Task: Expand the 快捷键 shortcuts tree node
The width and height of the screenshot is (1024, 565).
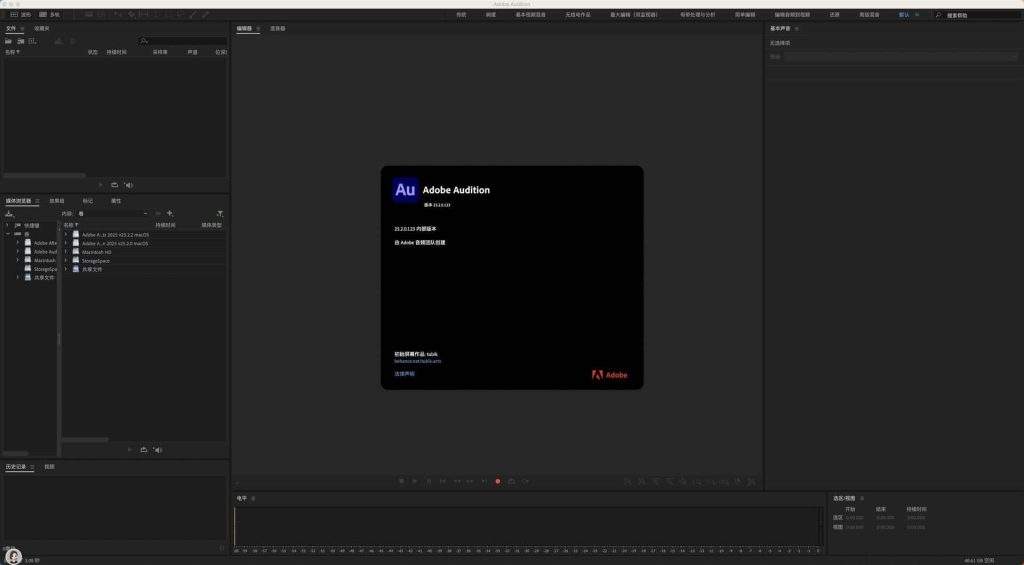Action: 7,225
